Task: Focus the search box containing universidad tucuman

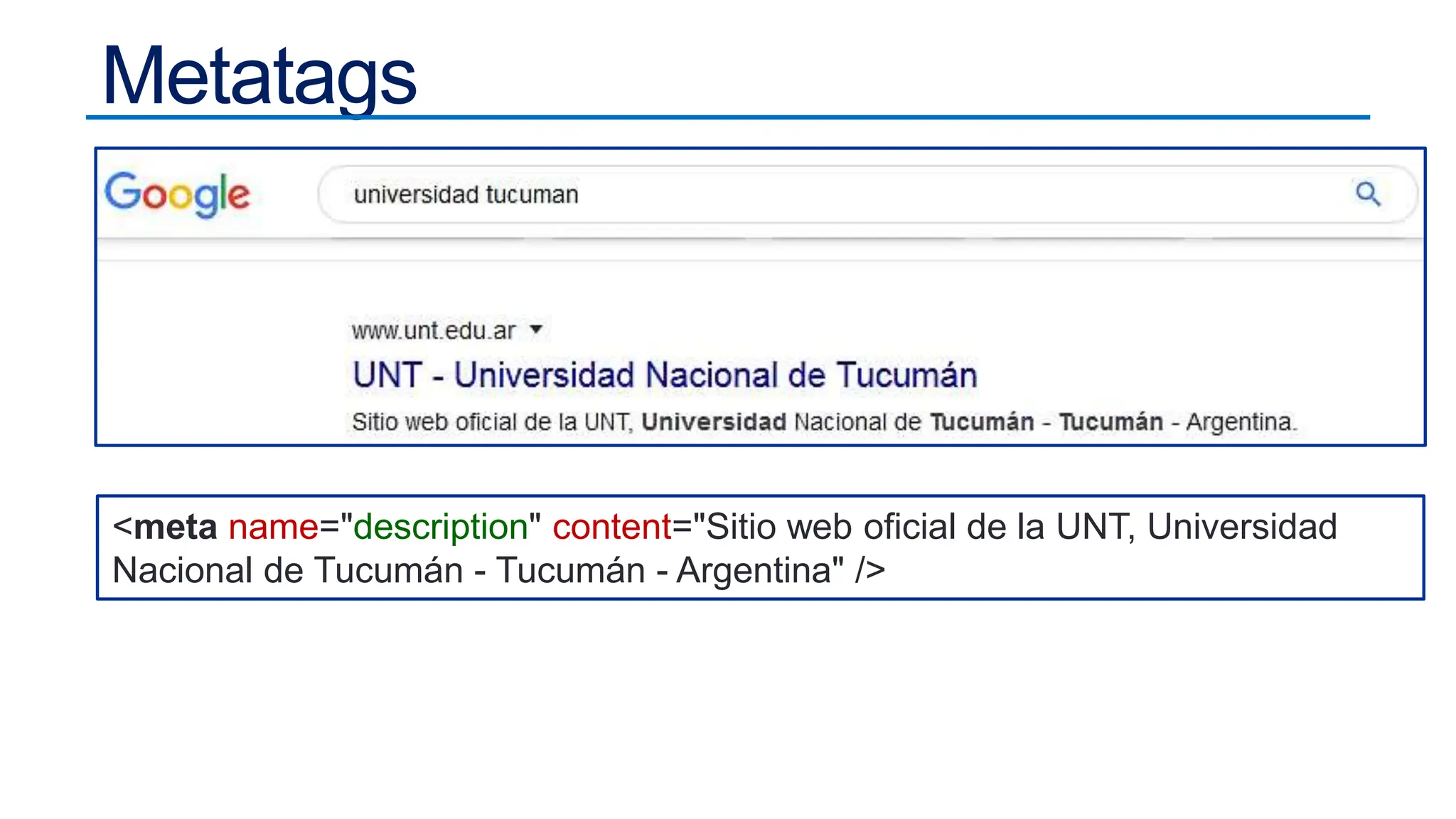Action: pos(867,195)
